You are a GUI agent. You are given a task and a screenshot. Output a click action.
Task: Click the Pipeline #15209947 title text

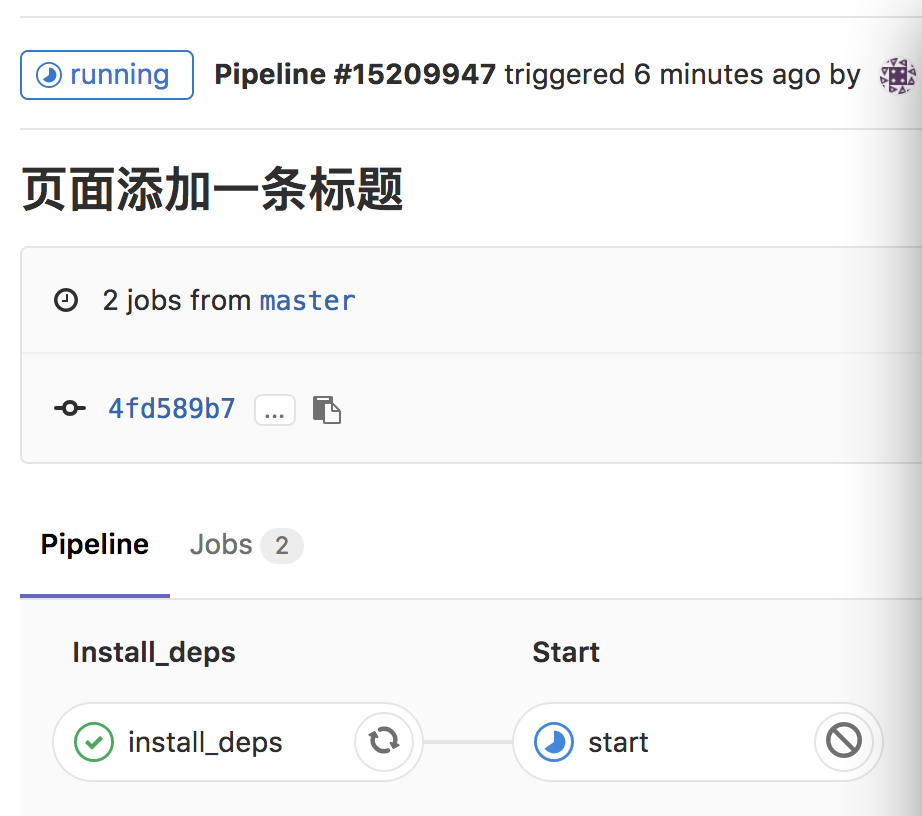[355, 75]
